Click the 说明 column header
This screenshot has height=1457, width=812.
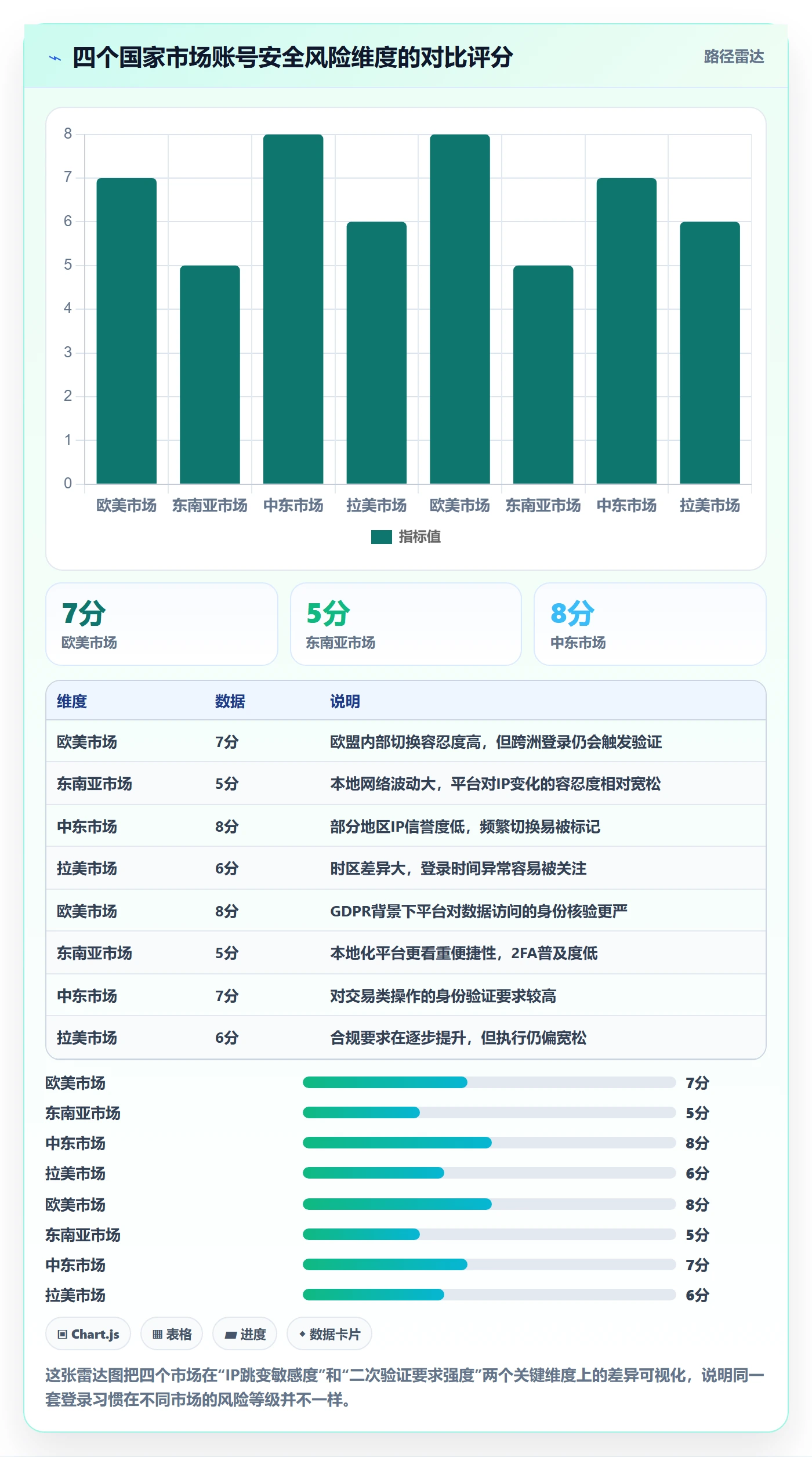(x=345, y=701)
